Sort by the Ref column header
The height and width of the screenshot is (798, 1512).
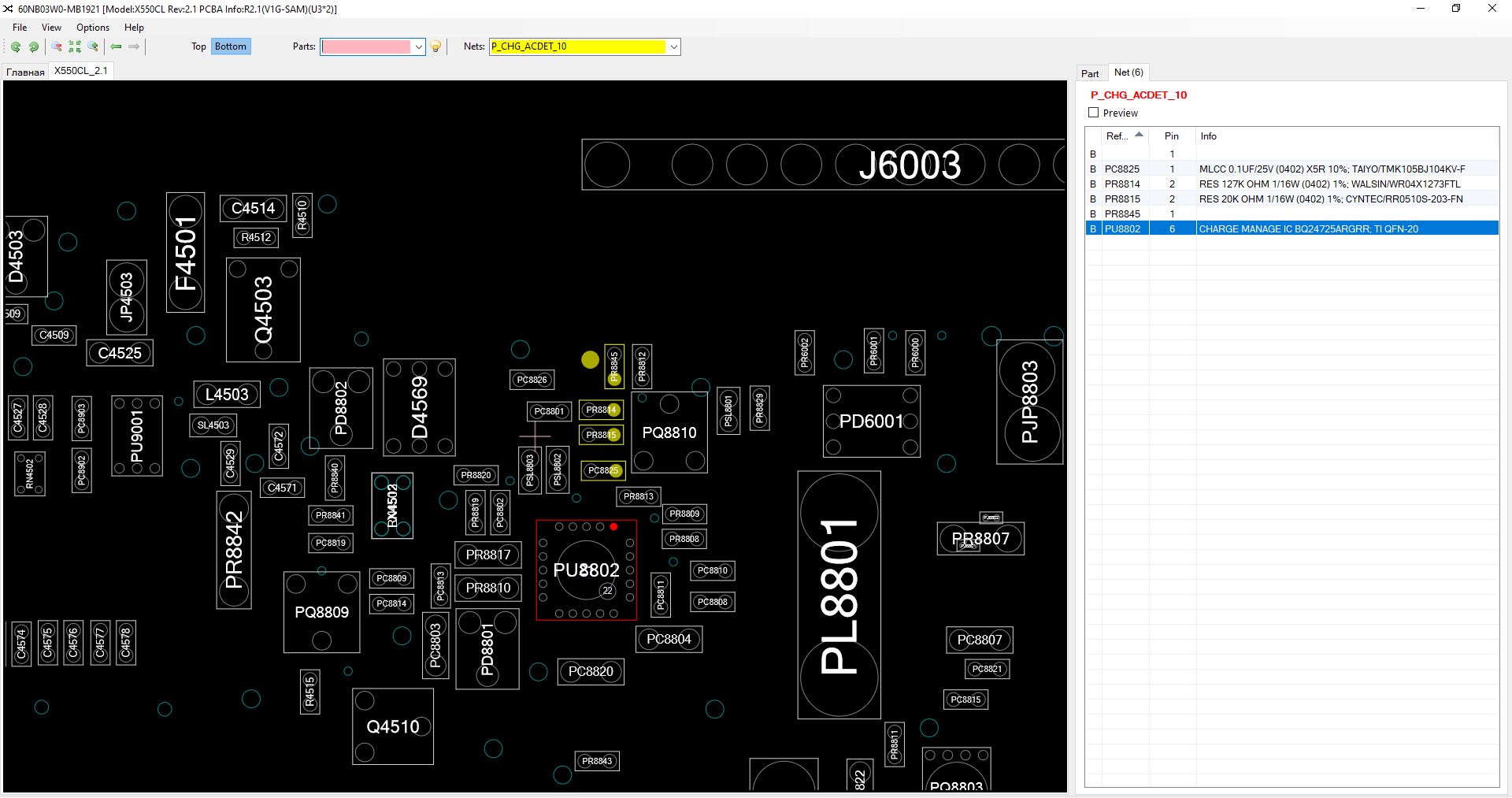click(x=1117, y=136)
